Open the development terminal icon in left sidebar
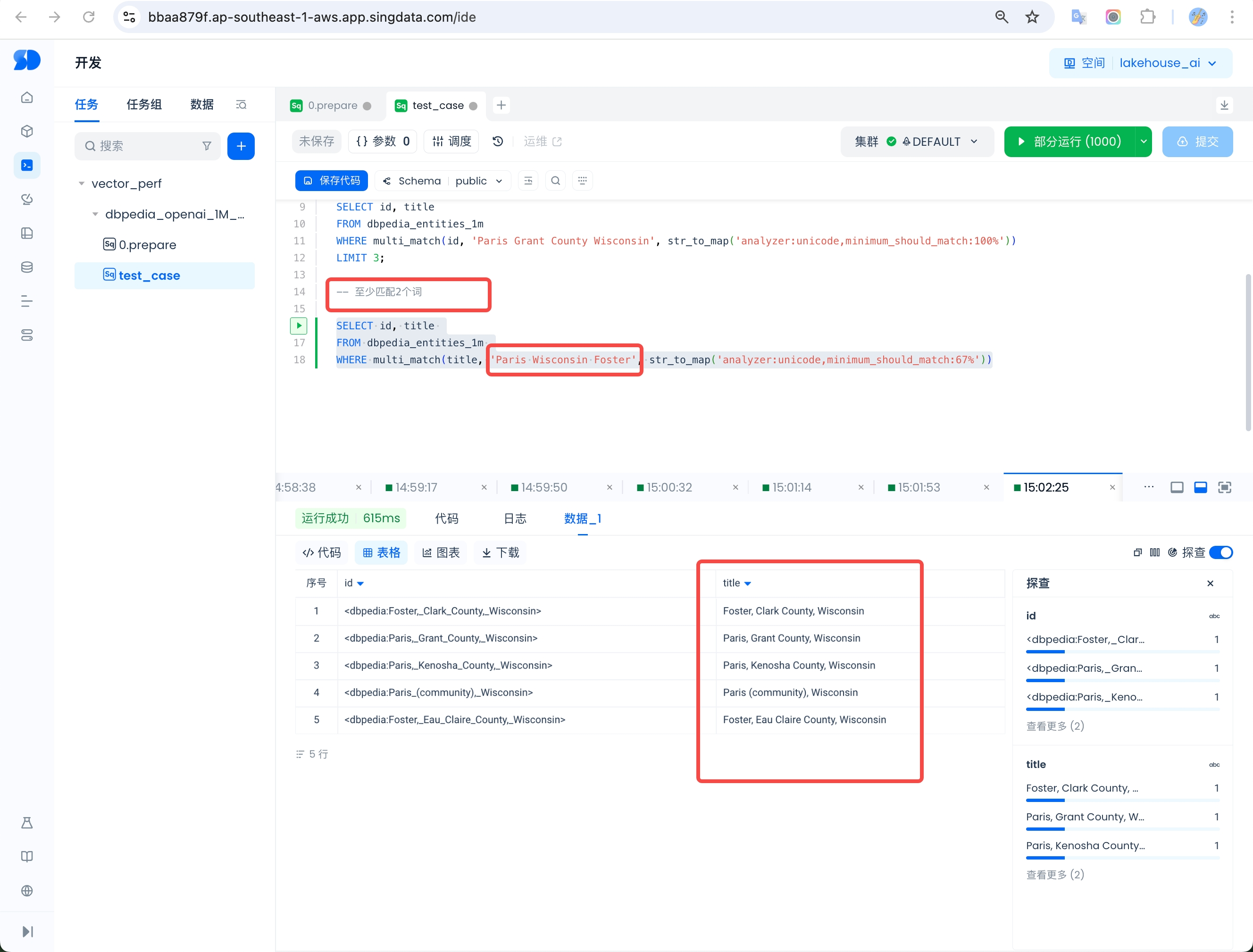The image size is (1253, 952). 26,166
